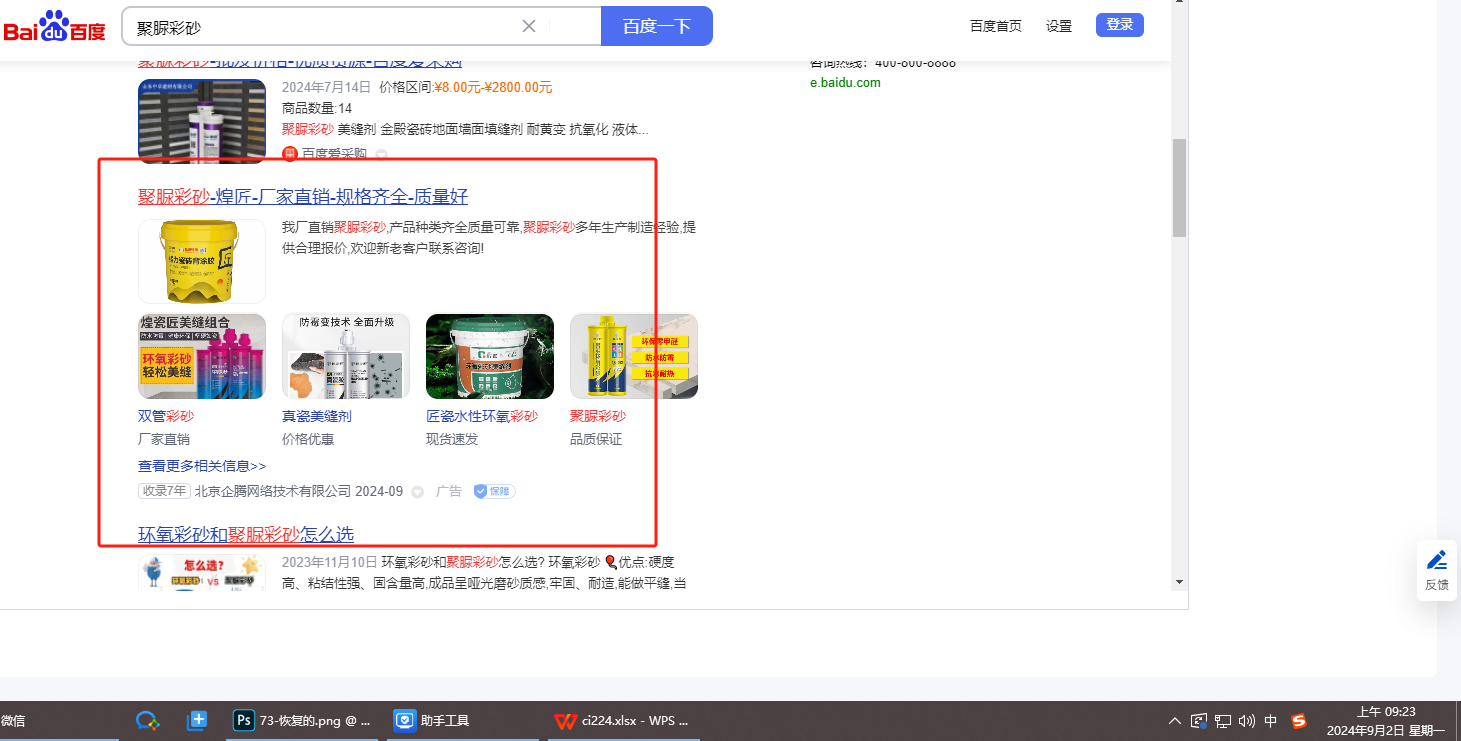Viewport: 1461px width, 741px height.
Task: Click the 聚脲彩砂 link under the cartridge image
Action: point(598,416)
